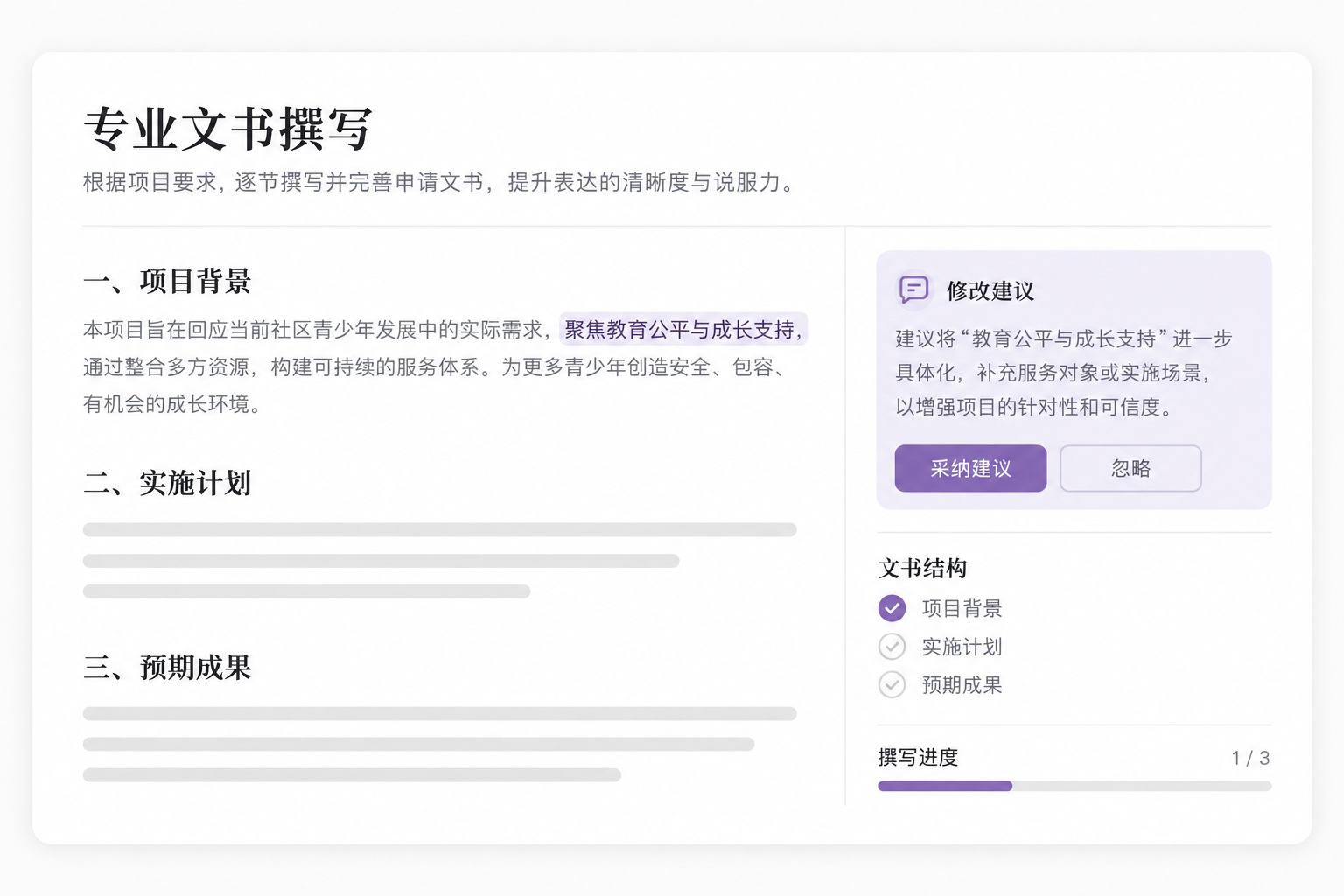Click the suggestion text starting 建议将
The width and height of the screenshot is (1344, 896).
(1063, 373)
